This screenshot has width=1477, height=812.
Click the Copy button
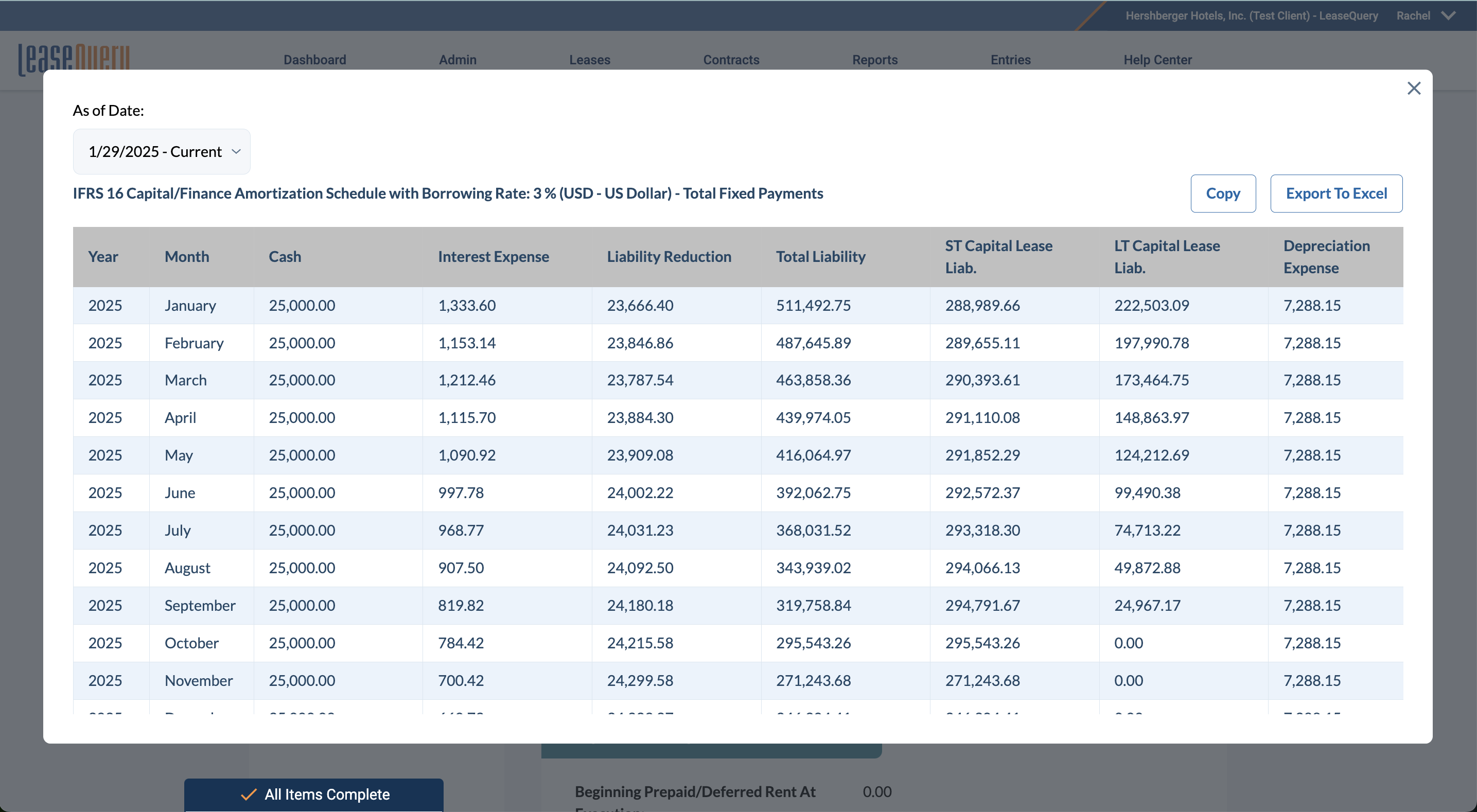(1222, 193)
